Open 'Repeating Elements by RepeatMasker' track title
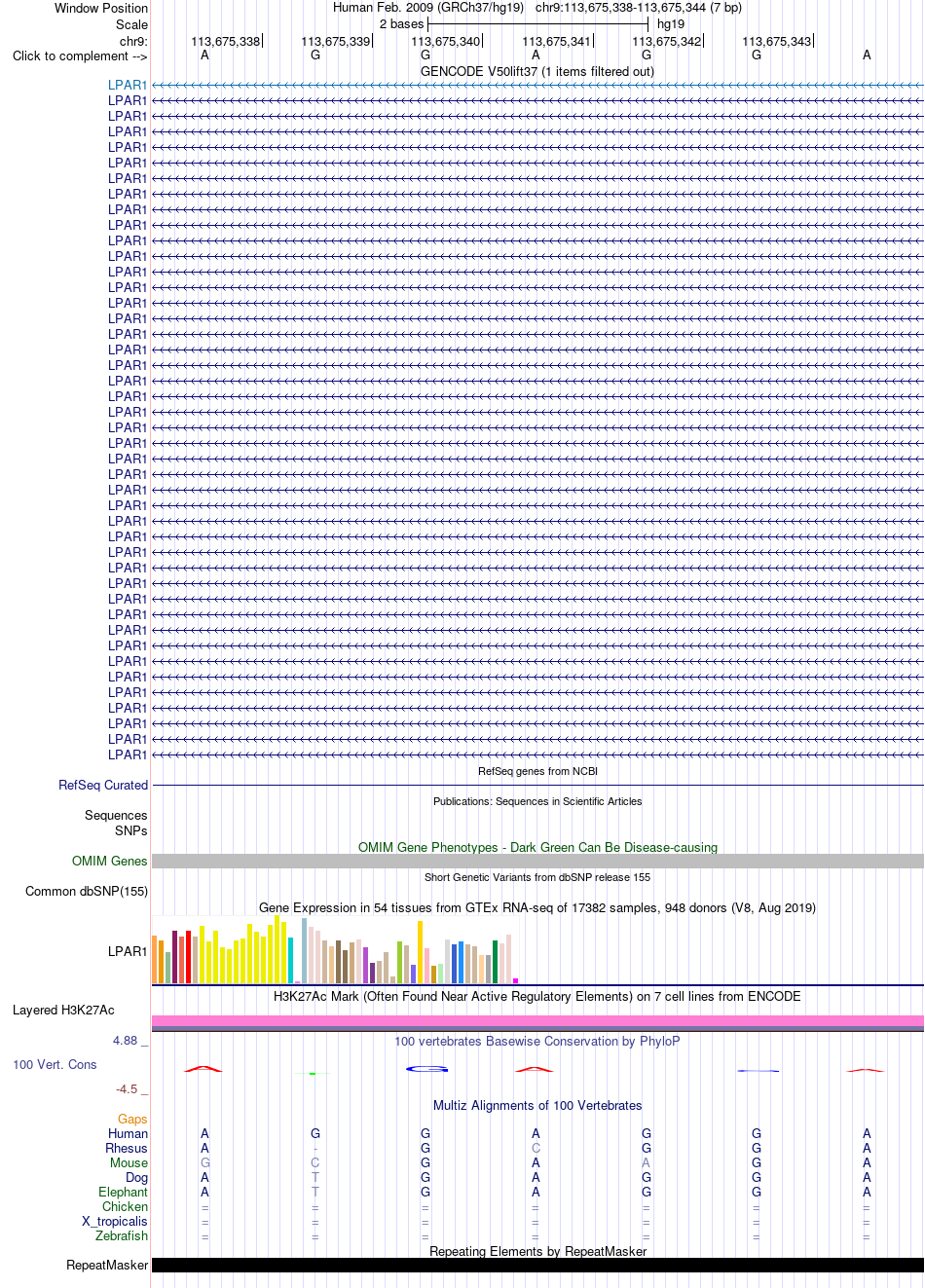This screenshot has width=925, height=1288. click(537, 1252)
